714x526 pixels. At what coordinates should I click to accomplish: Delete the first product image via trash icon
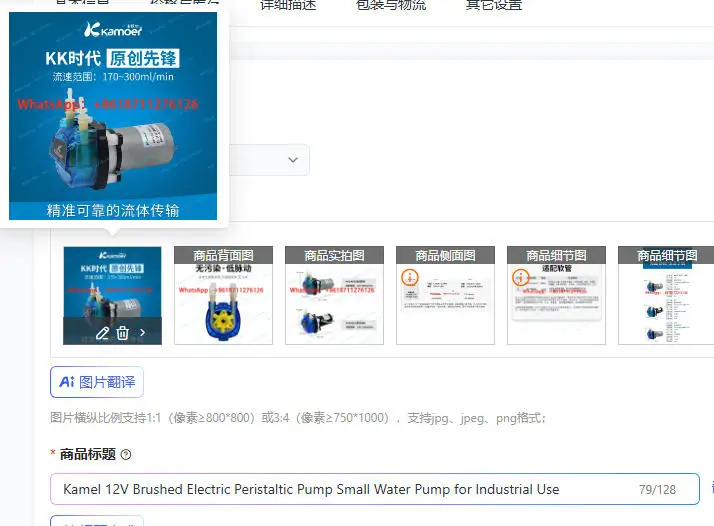[x=122, y=333]
